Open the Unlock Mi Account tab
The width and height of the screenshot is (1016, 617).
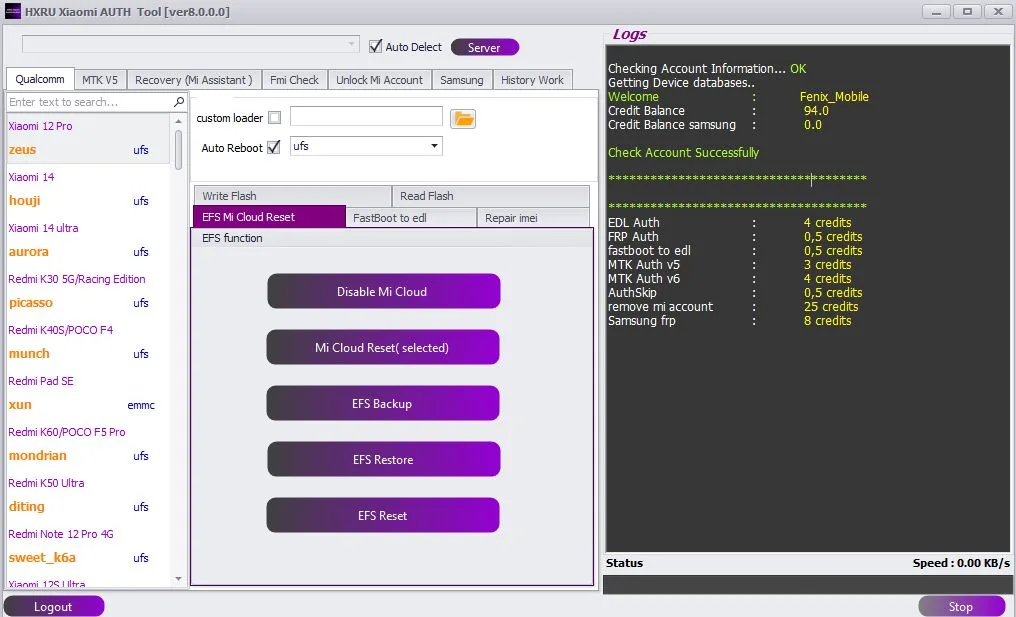(x=379, y=80)
